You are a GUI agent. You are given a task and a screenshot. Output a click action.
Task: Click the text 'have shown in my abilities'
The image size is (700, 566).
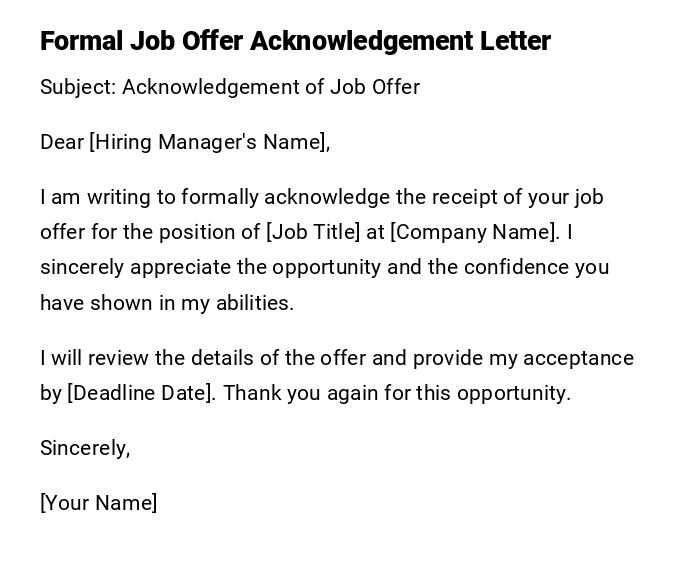click(x=166, y=303)
